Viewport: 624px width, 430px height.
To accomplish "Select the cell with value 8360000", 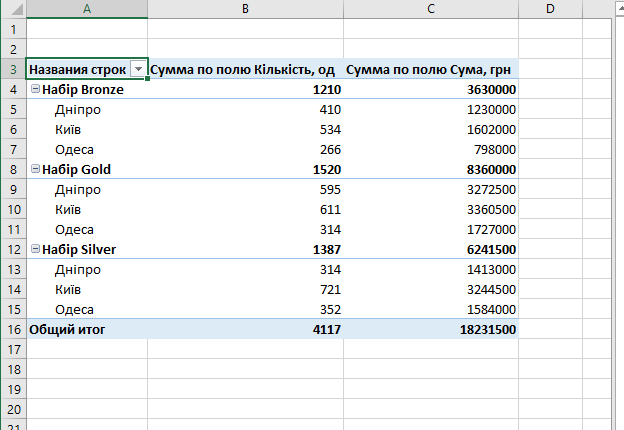I will 431,169.
